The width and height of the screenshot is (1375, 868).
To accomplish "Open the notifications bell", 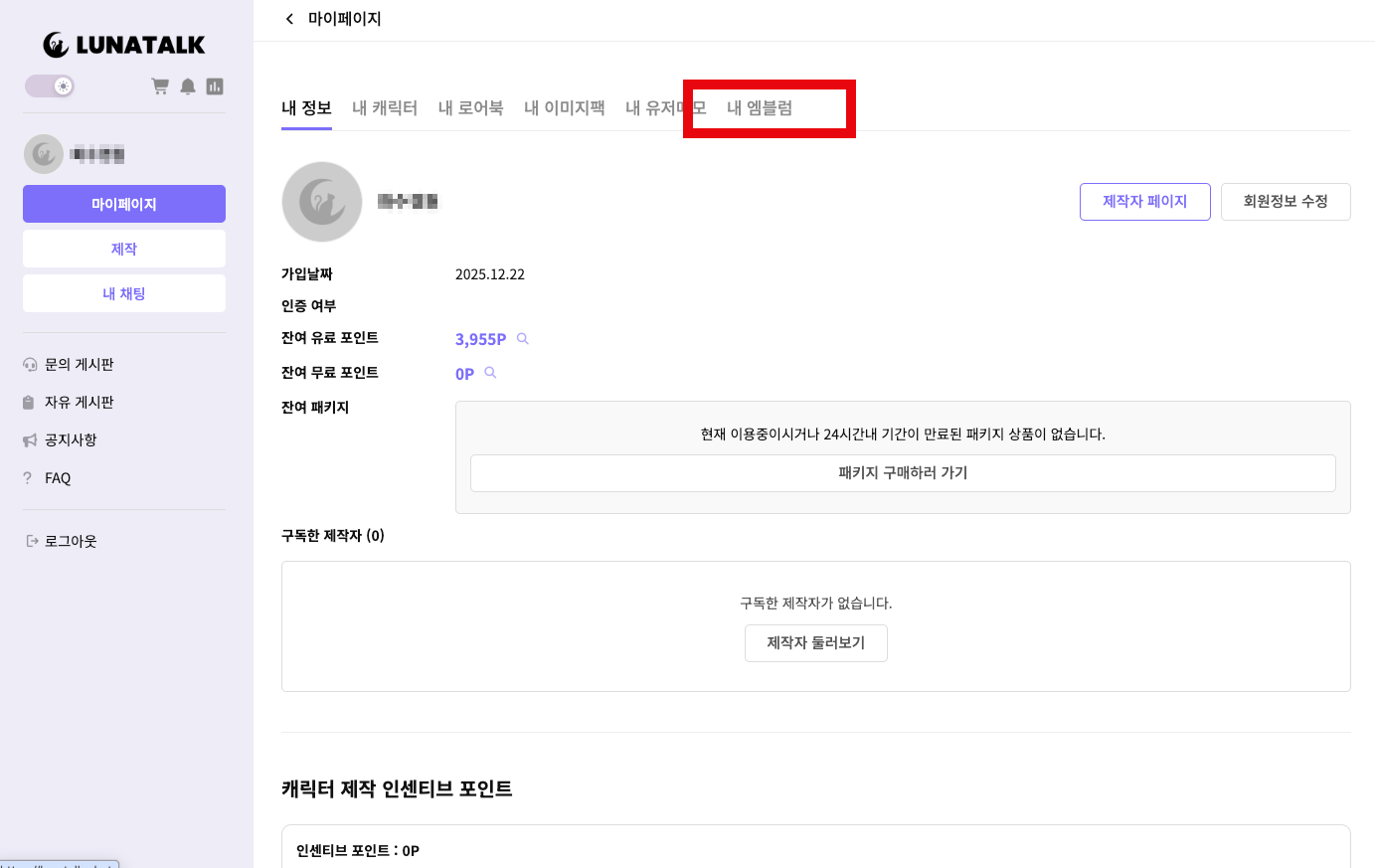I will coord(187,87).
